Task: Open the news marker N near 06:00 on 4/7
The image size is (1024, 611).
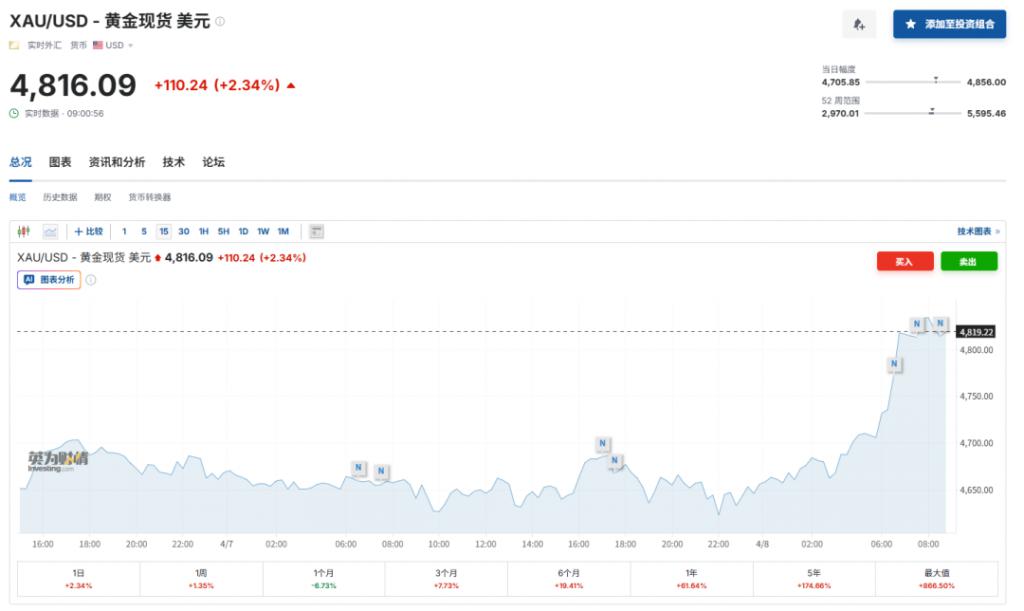Action: [x=359, y=467]
